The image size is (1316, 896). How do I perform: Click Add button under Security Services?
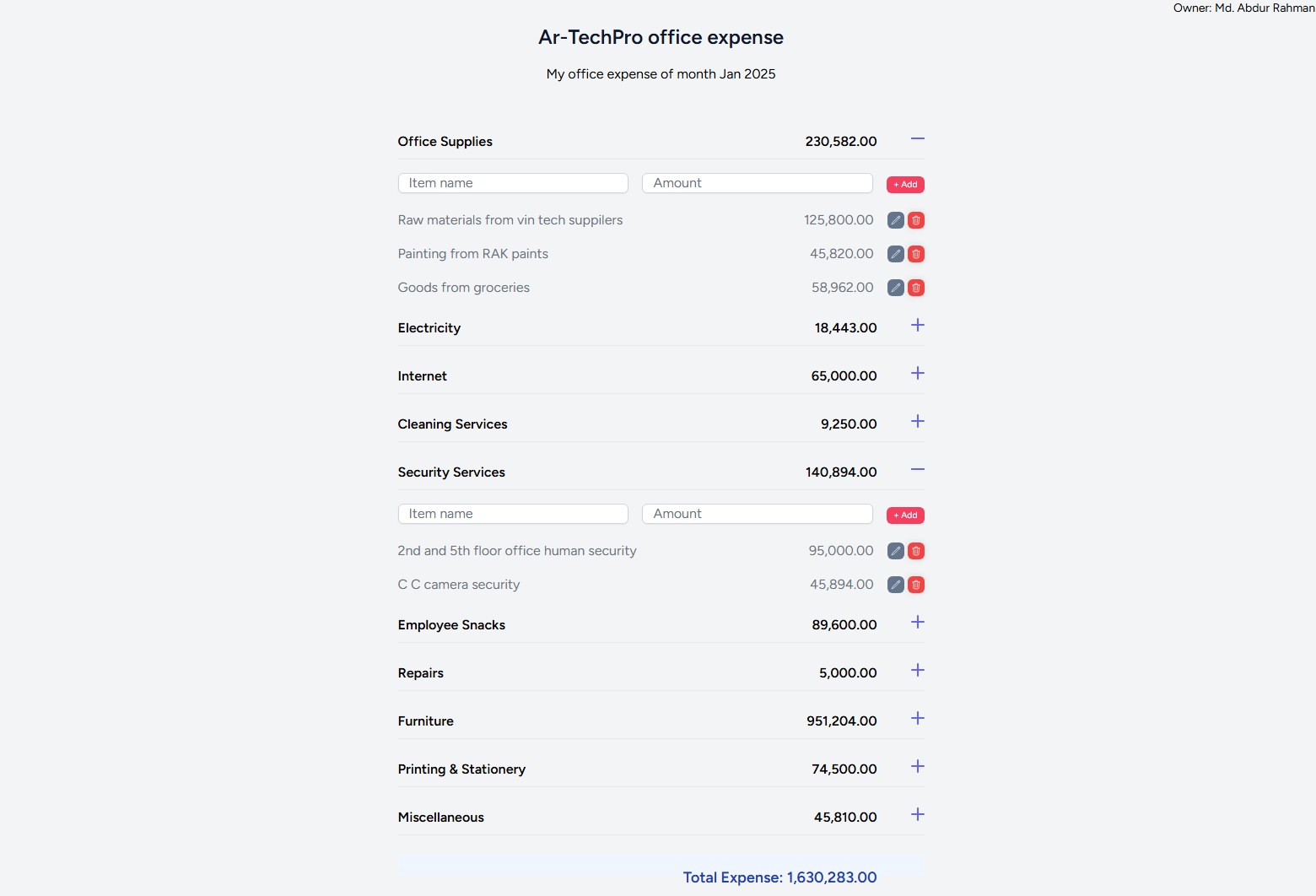(905, 515)
